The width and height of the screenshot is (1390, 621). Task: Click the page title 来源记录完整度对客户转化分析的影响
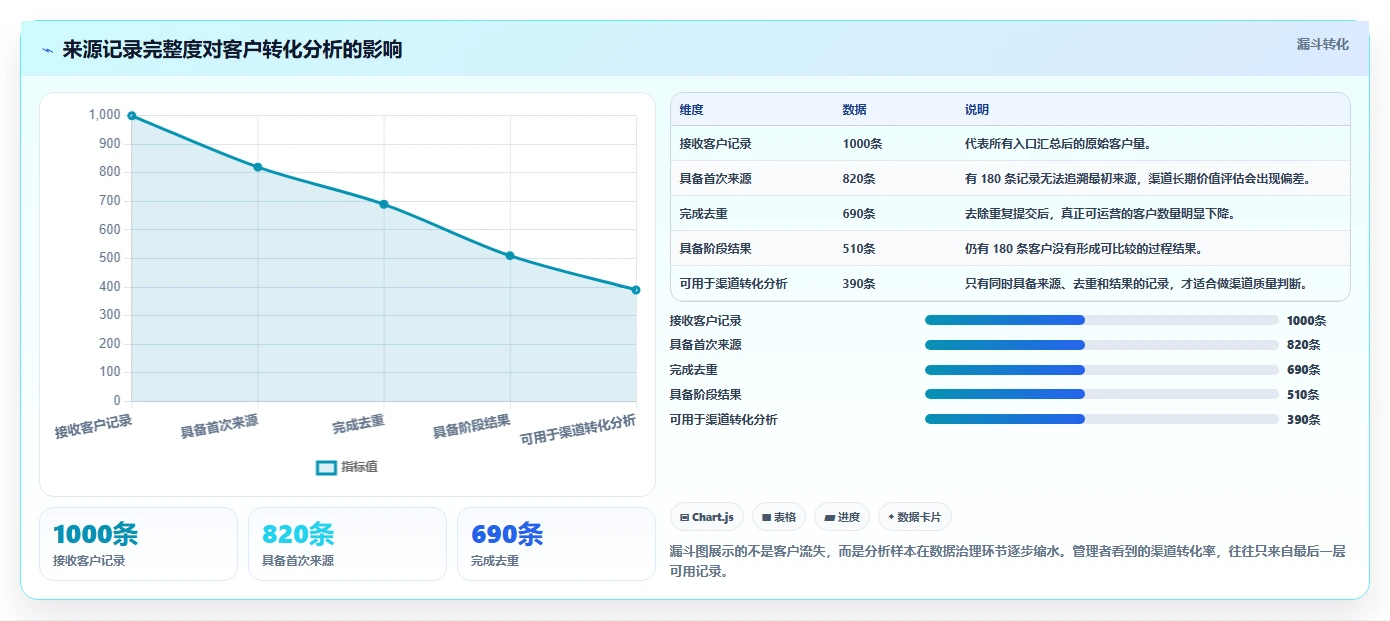pyautogui.click(x=232, y=50)
